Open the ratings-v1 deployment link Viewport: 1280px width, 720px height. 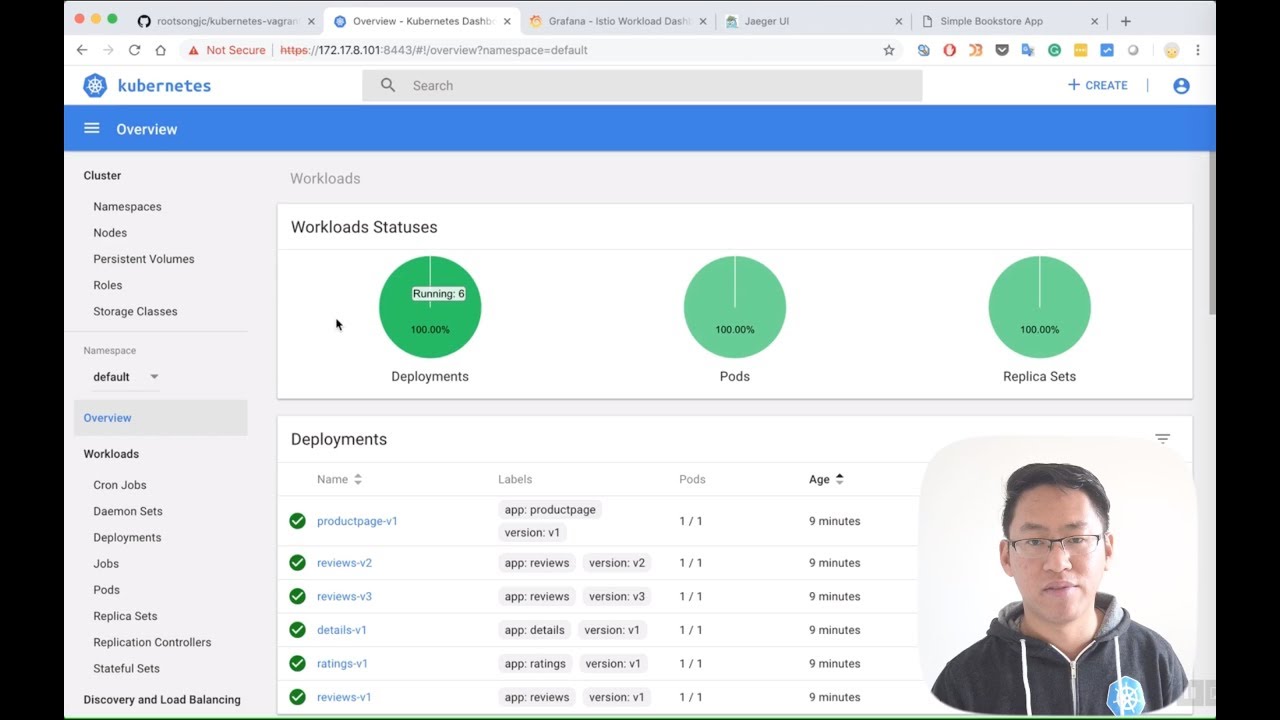pyautogui.click(x=342, y=663)
